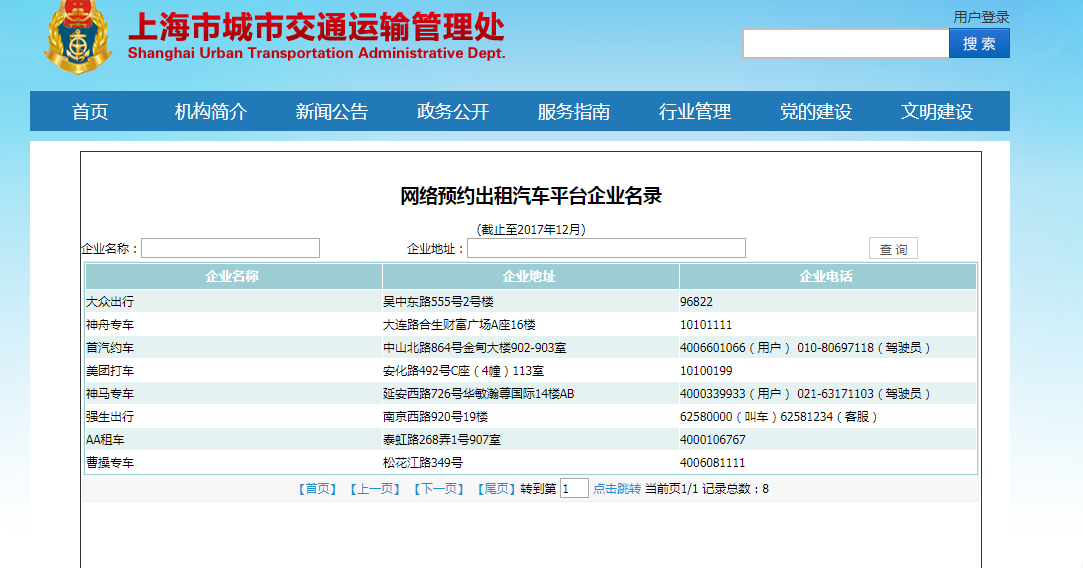
Task: Click the 【首页】 pagination link
Action: point(317,489)
